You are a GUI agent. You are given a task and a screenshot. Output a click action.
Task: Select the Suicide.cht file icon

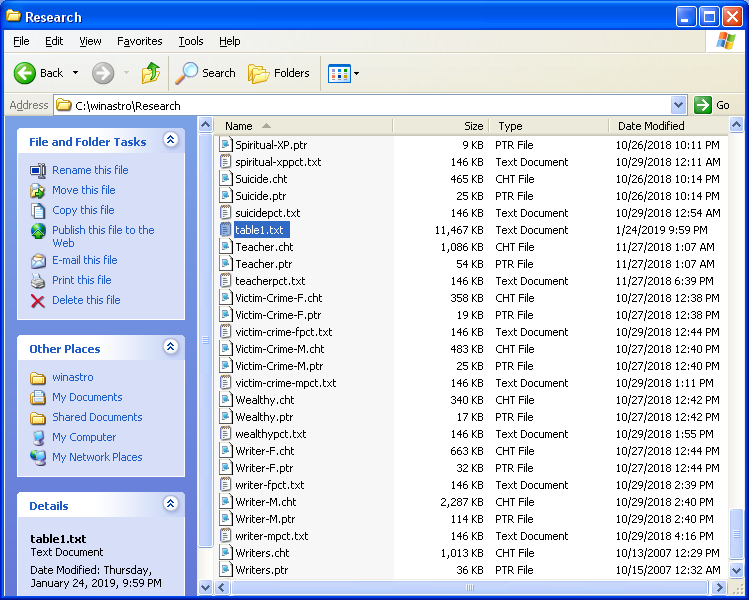(225, 179)
